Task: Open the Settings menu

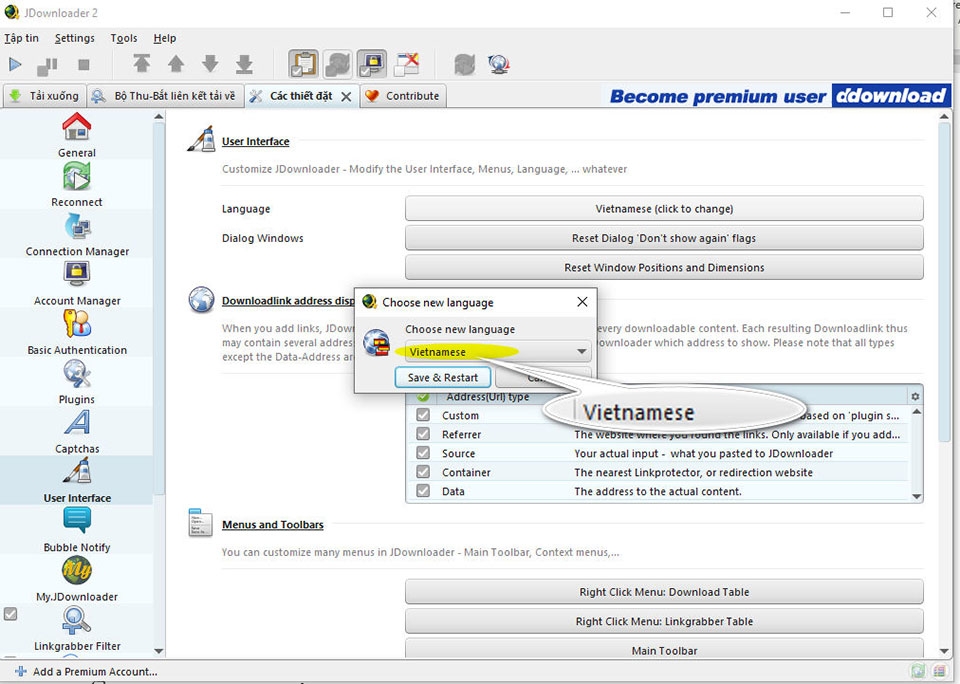Action: 75,38
